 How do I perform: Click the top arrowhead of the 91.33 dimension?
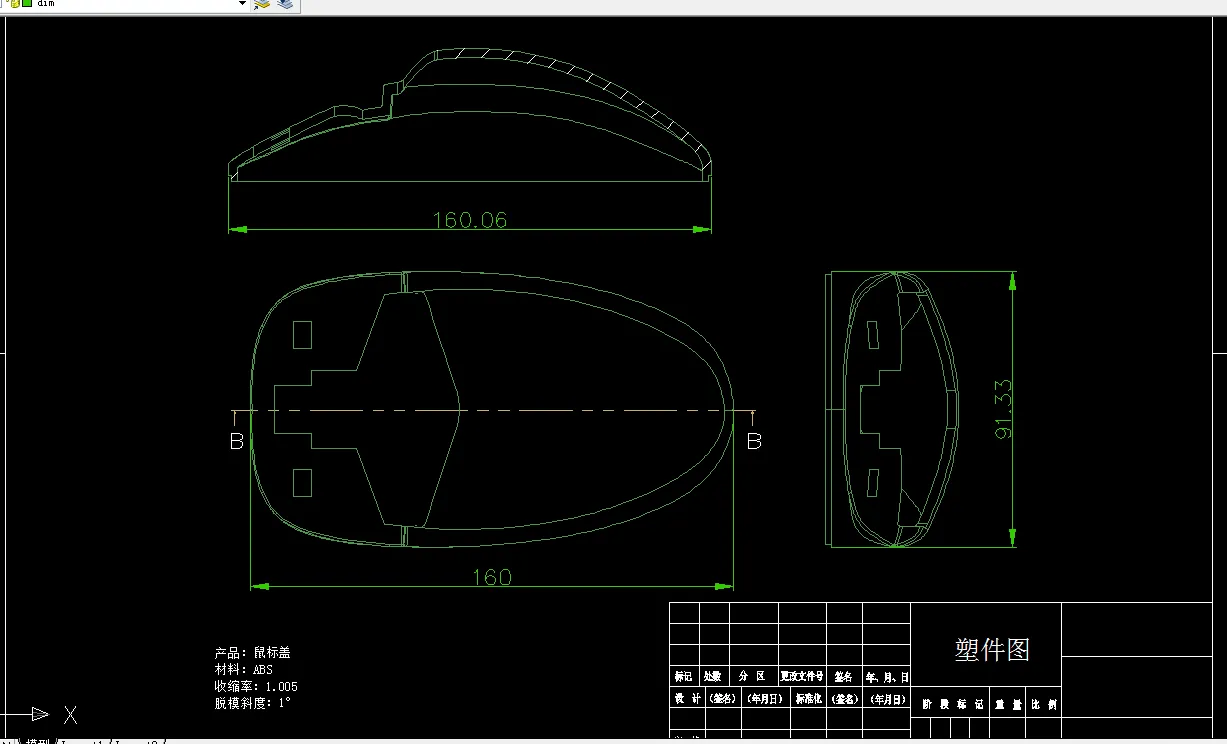point(1013,281)
